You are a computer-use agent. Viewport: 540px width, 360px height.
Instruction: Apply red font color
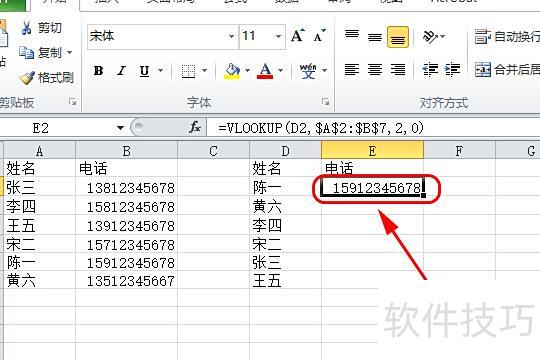pos(265,71)
